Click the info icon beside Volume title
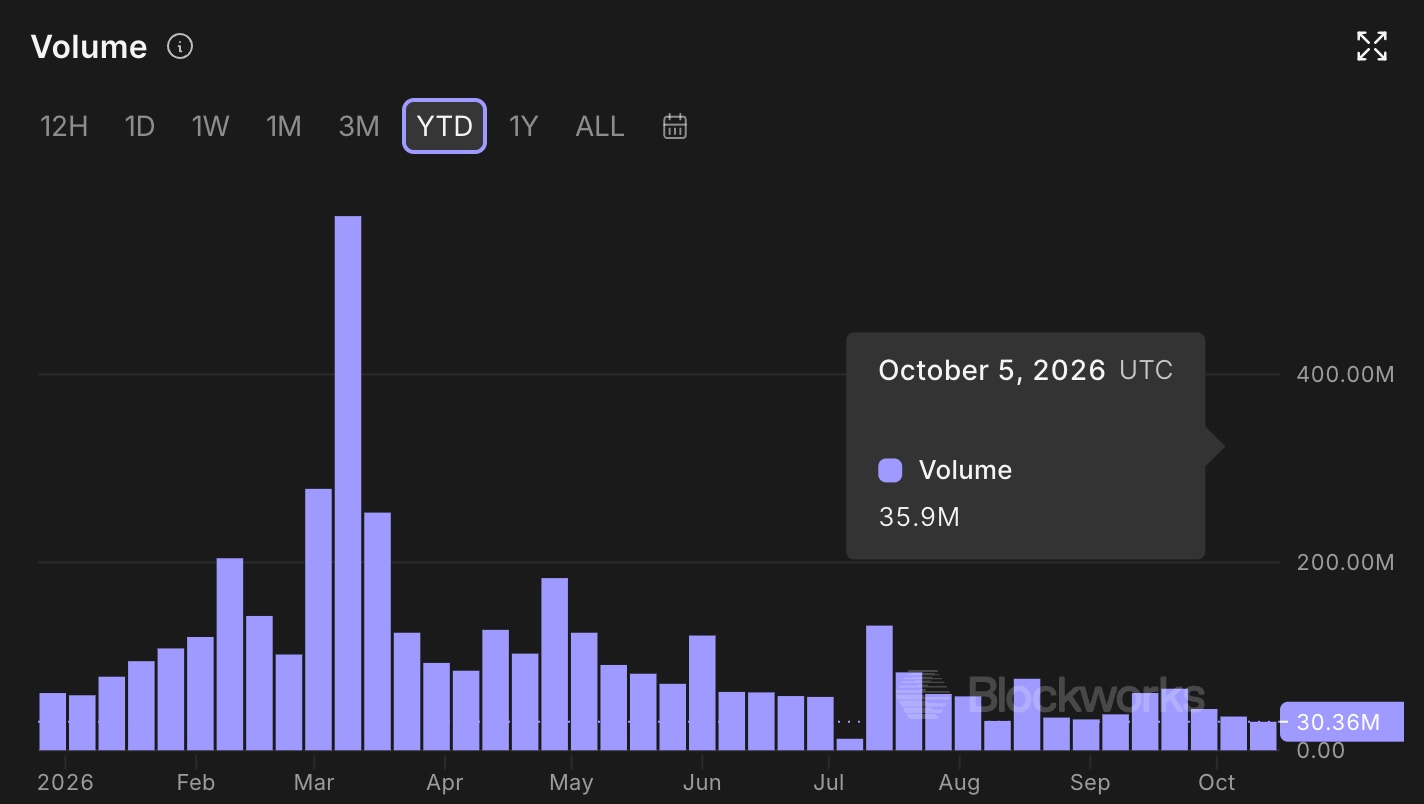 point(180,46)
